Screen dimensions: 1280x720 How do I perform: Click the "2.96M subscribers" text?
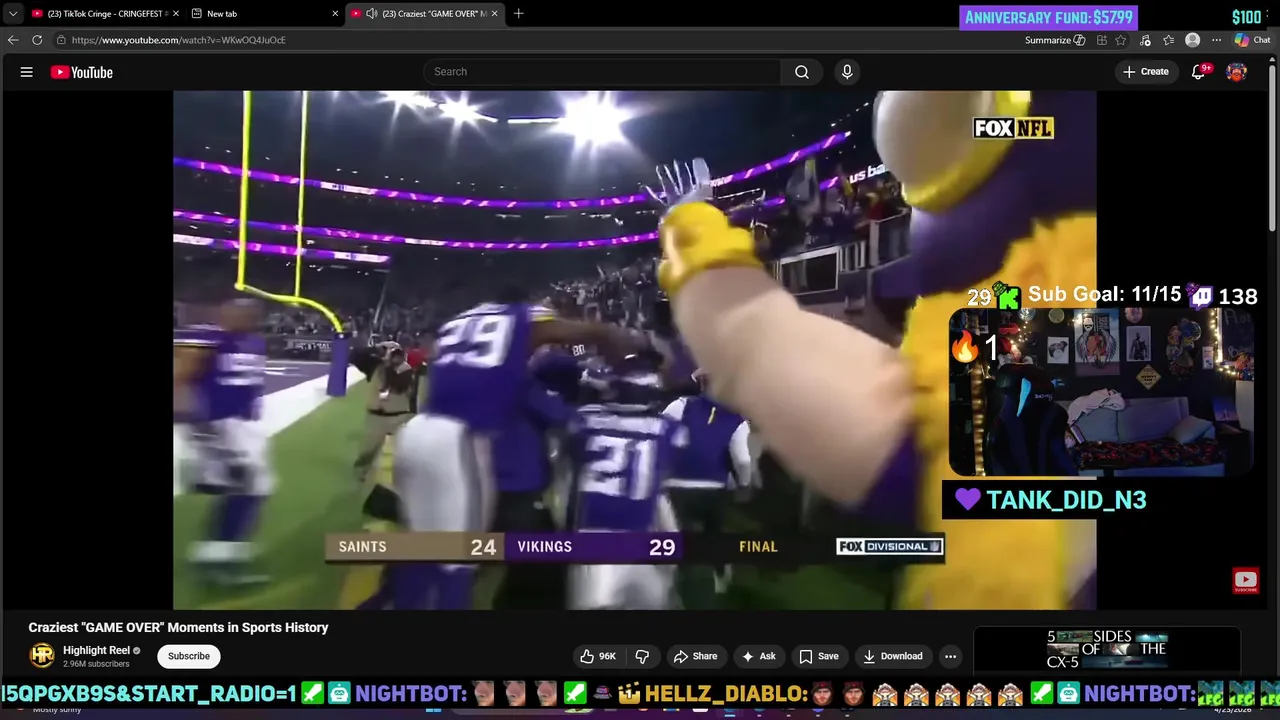tap(96, 664)
